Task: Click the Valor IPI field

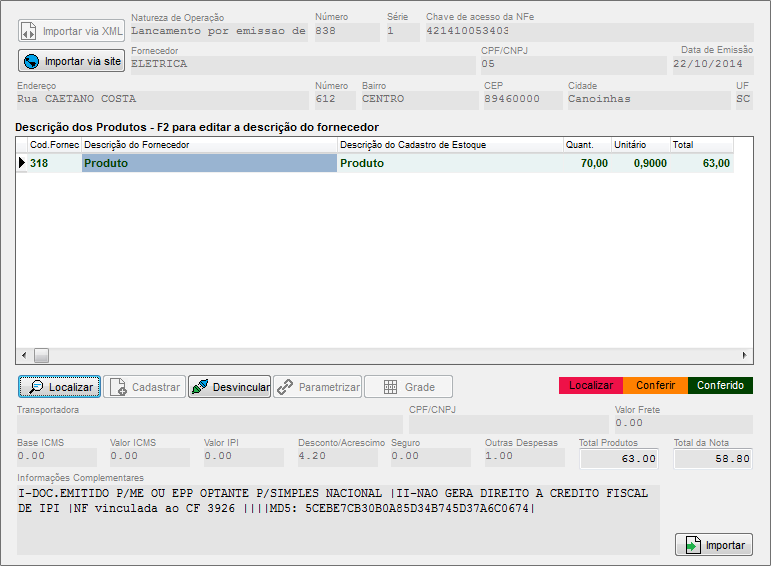Action: pyautogui.click(x=244, y=457)
